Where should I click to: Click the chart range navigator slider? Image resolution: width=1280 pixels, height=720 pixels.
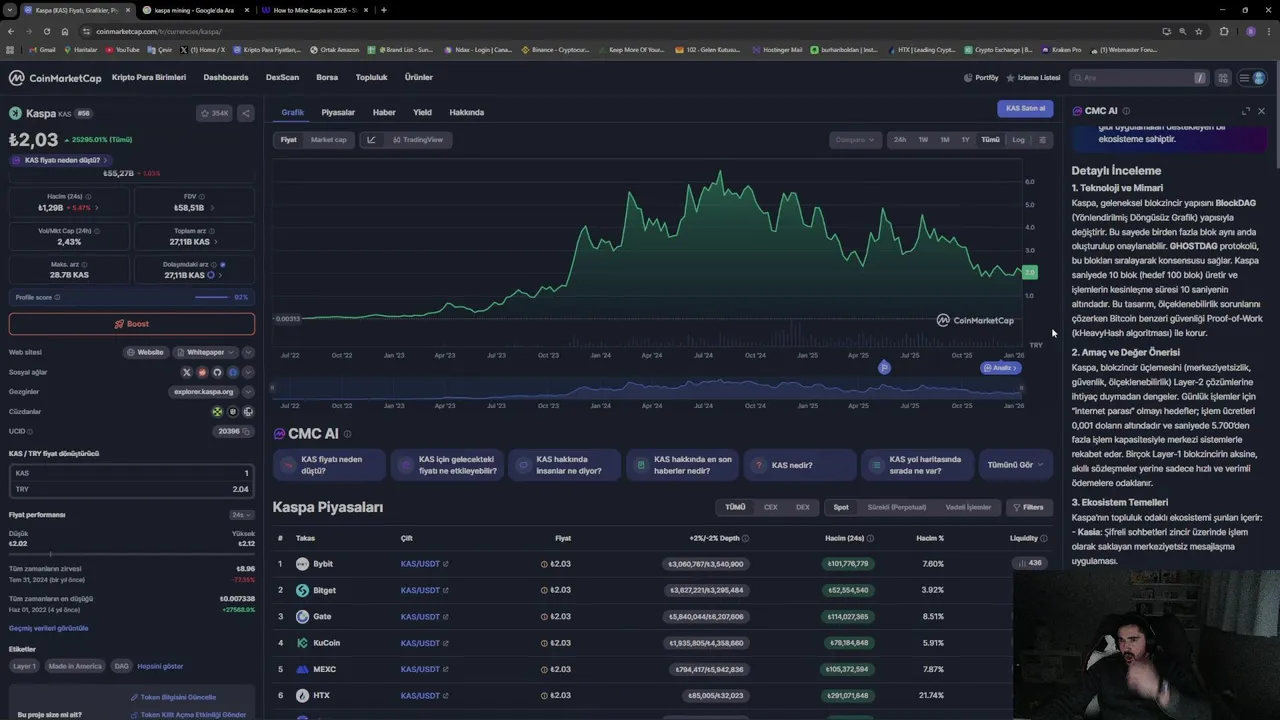(647, 388)
